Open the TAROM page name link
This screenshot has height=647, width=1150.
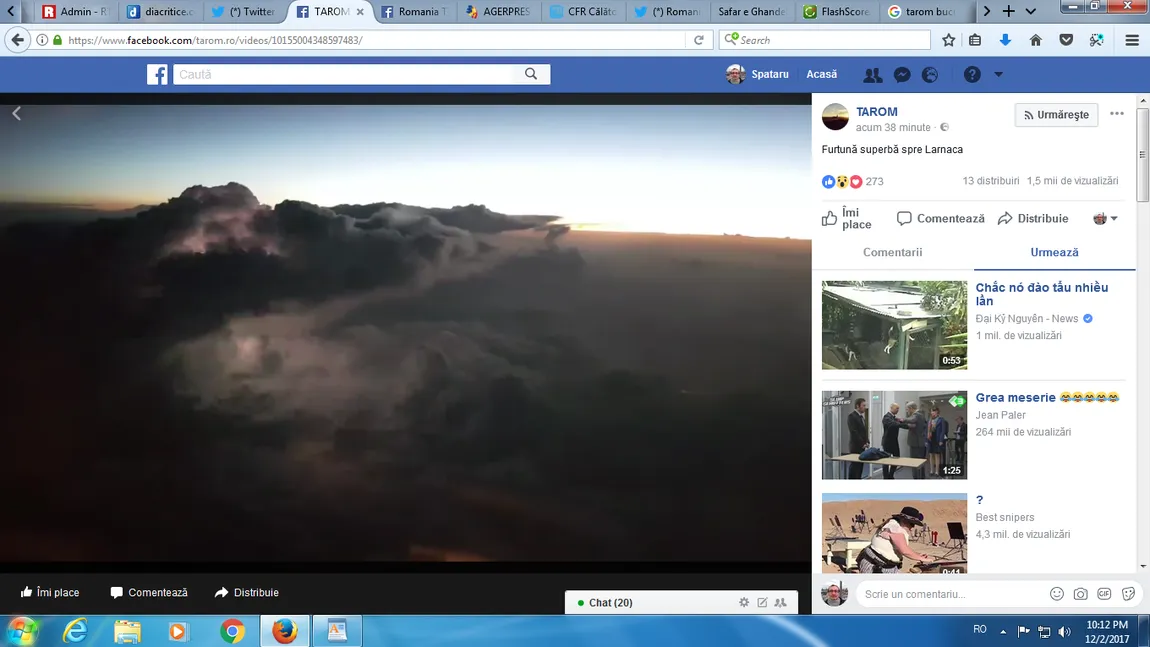[876, 112]
